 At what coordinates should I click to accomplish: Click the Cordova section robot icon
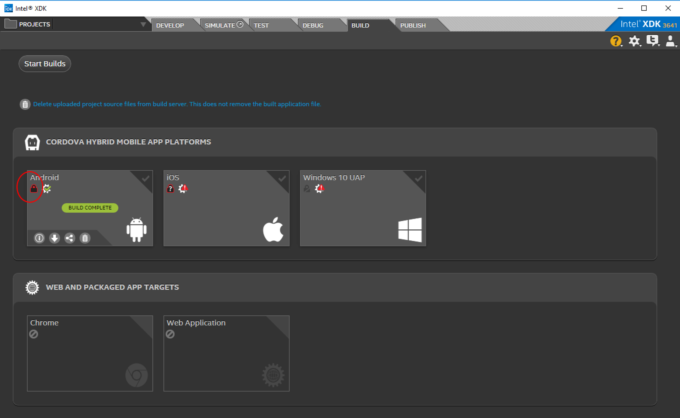point(32,143)
